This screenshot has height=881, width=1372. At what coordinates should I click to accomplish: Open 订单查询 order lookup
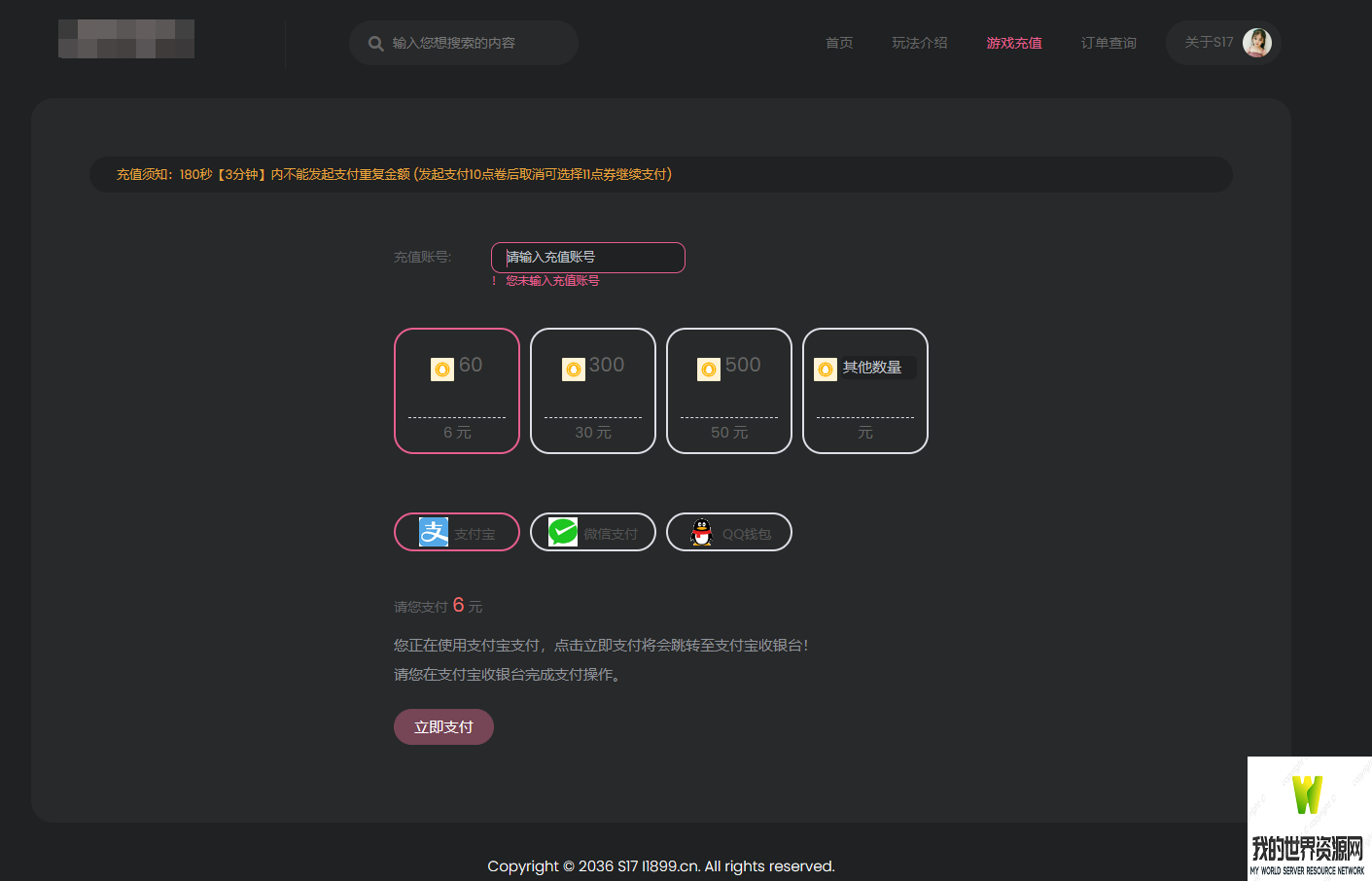coord(1108,43)
